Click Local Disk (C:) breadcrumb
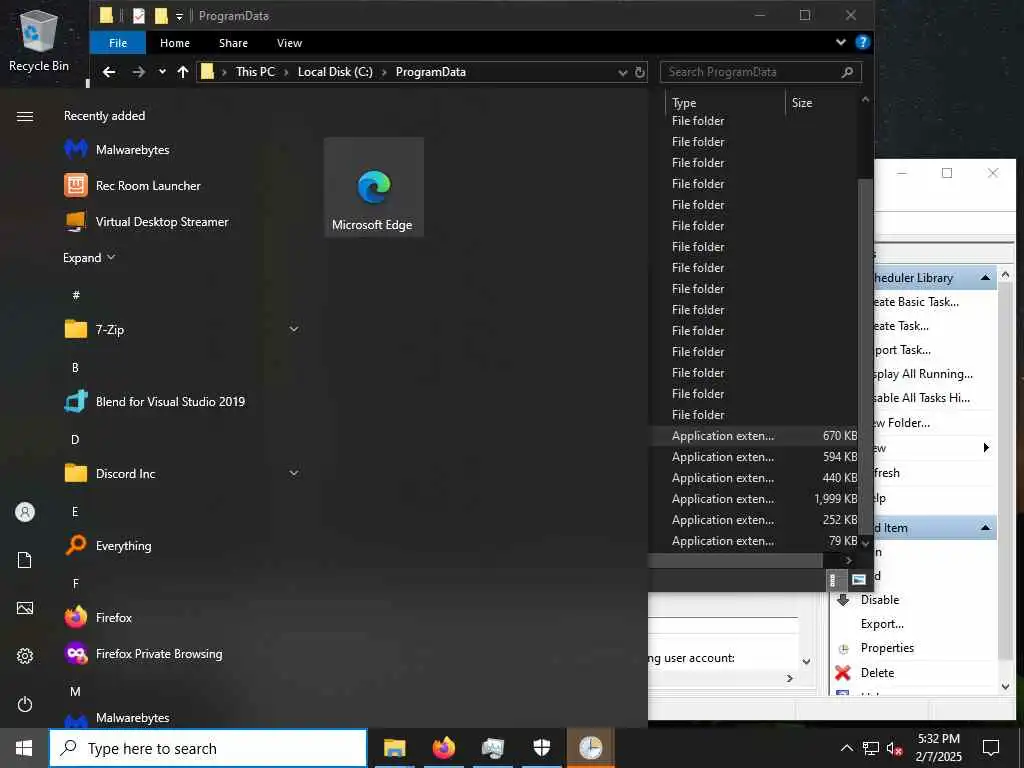 [x=335, y=72]
